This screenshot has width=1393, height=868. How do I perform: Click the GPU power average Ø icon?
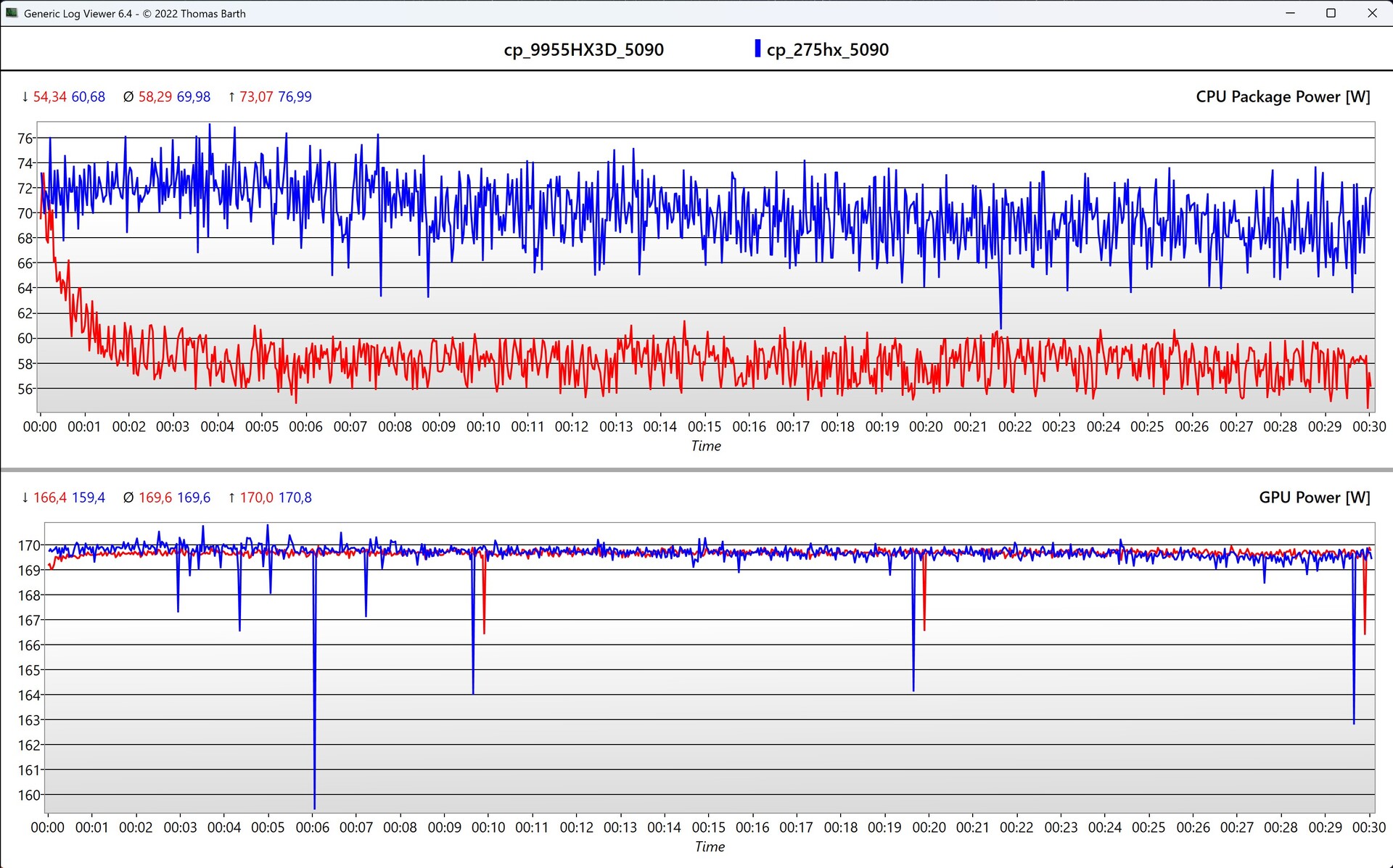pos(128,497)
